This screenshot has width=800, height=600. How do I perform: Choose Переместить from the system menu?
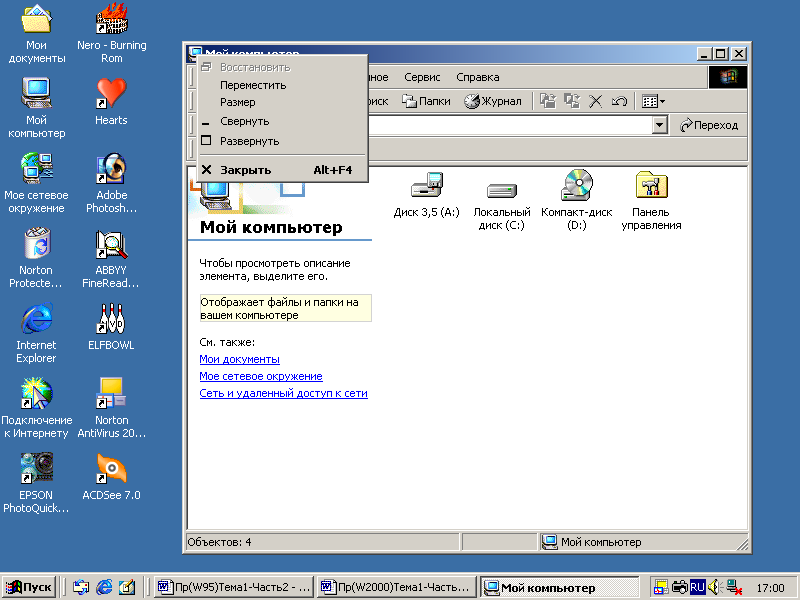pos(282,85)
